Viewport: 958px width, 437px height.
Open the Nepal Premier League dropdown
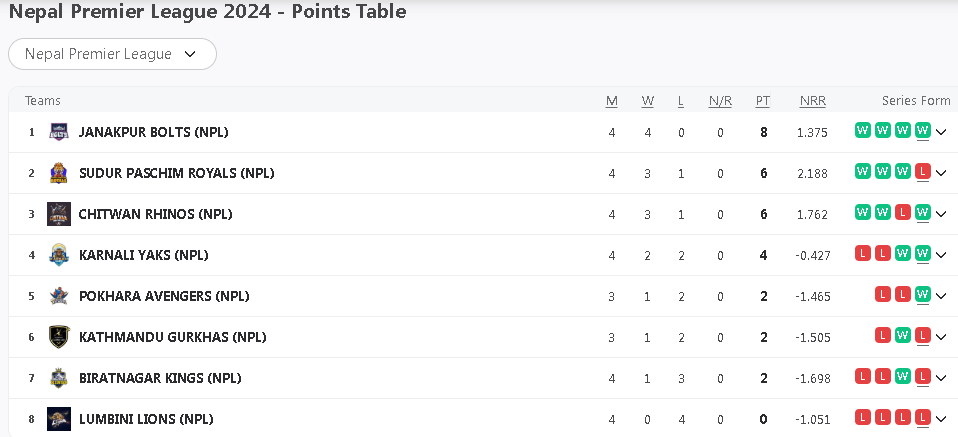pos(112,54)
